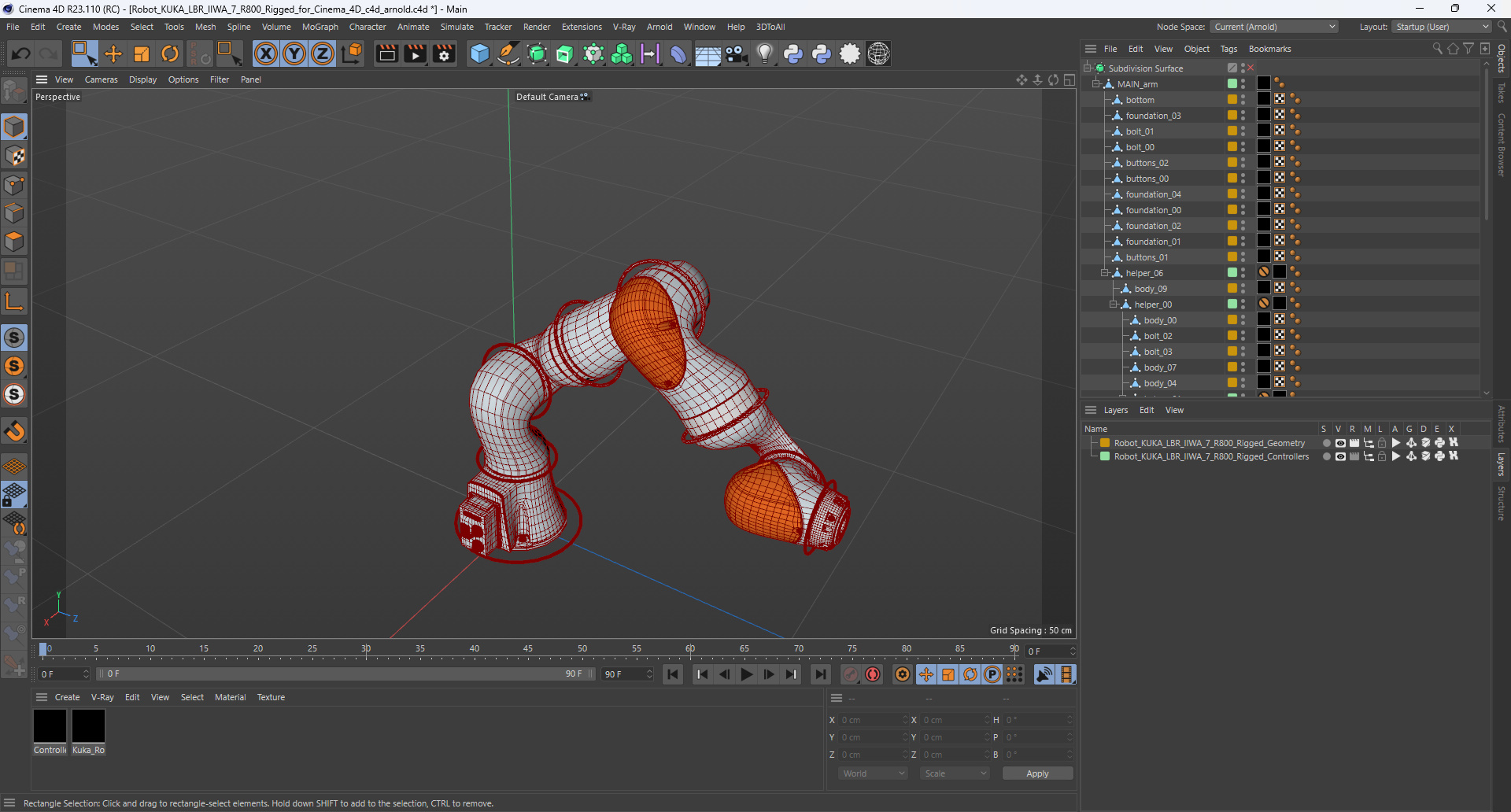Play the animation forward

[747, 674]
